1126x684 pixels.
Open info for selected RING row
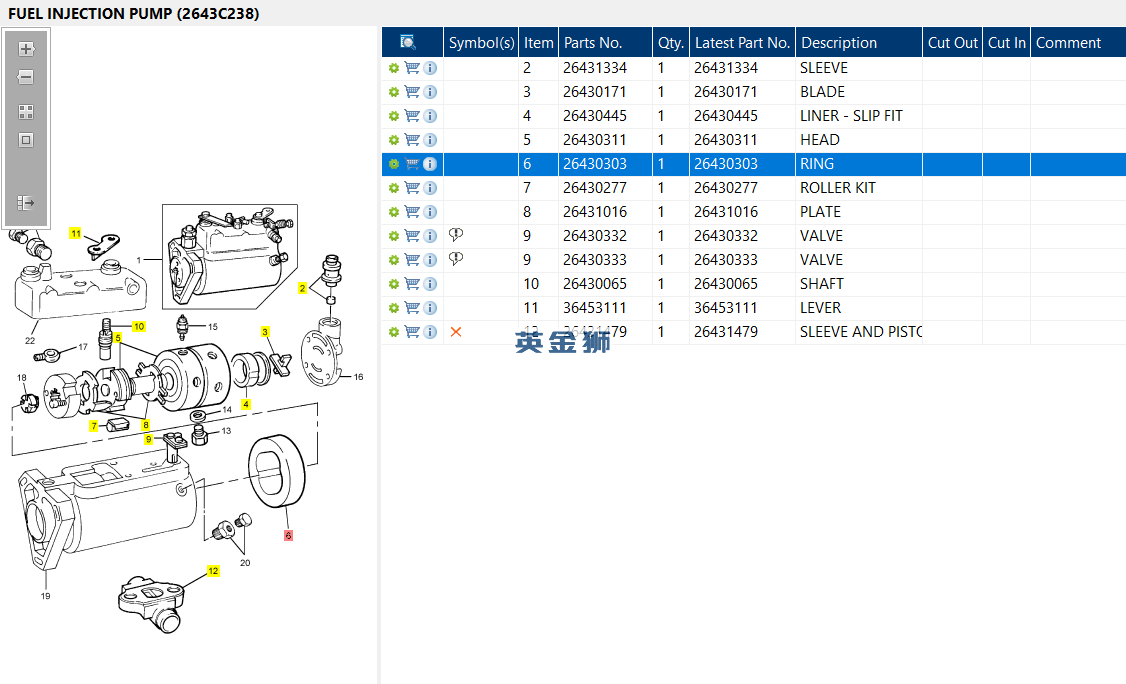point(430,164)
